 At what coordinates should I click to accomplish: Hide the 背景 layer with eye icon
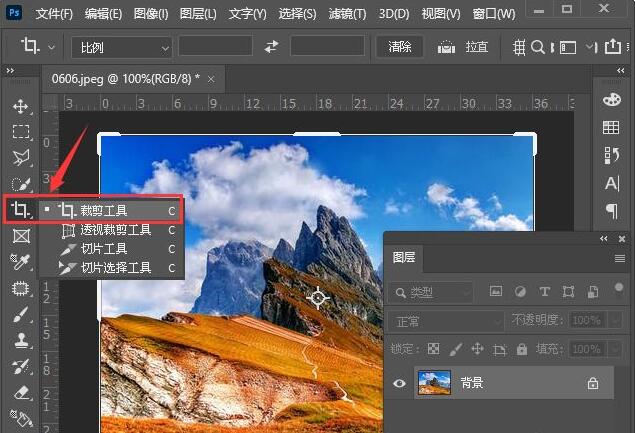pos(400,383)
